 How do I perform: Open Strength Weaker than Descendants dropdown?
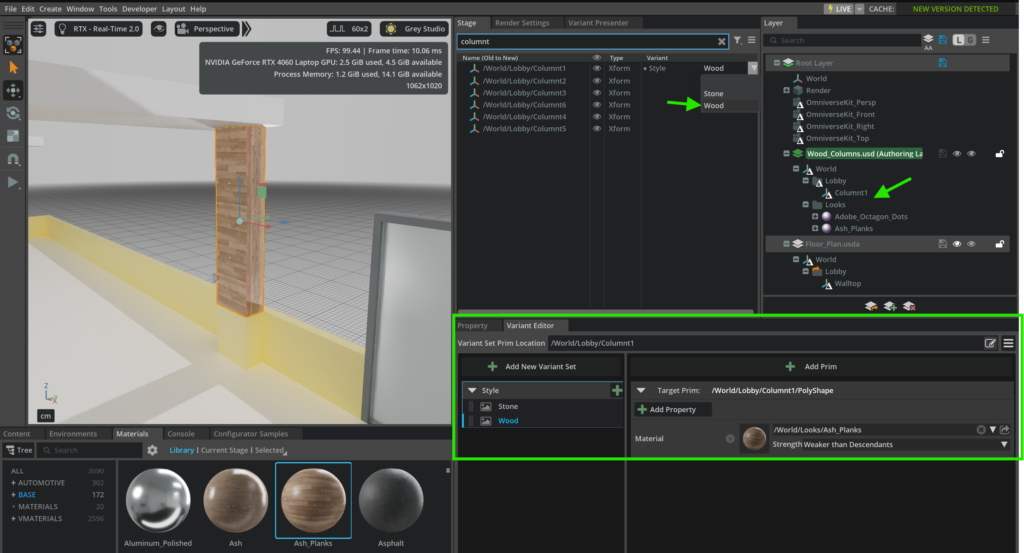(1004, 444)
